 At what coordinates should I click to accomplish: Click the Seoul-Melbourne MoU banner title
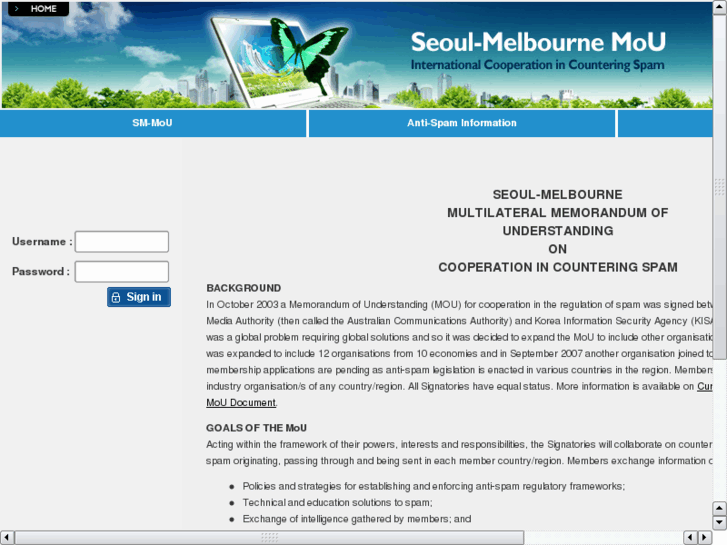tap(538, 42)
